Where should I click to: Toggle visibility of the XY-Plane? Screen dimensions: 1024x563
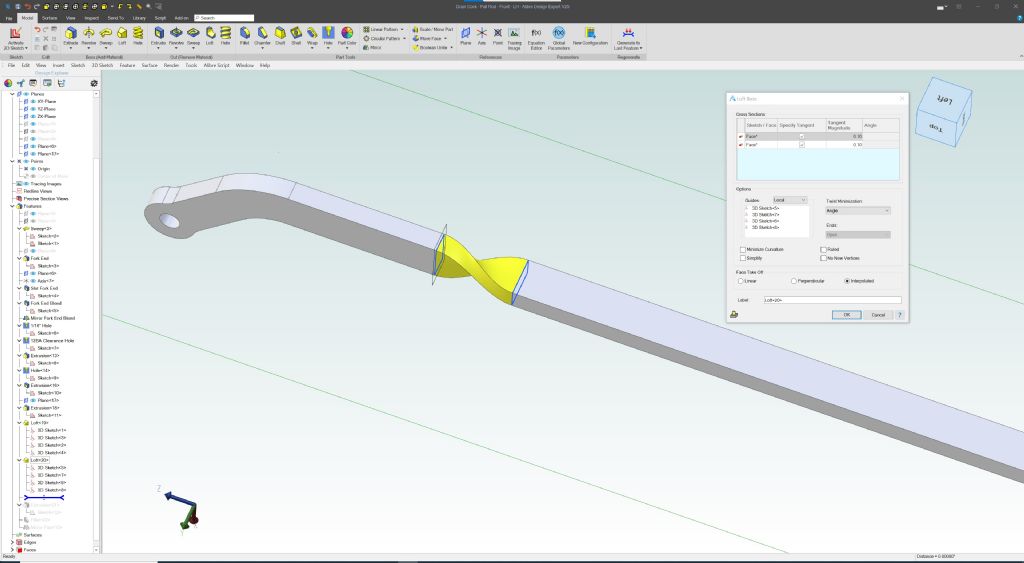[x=33, y=102]
